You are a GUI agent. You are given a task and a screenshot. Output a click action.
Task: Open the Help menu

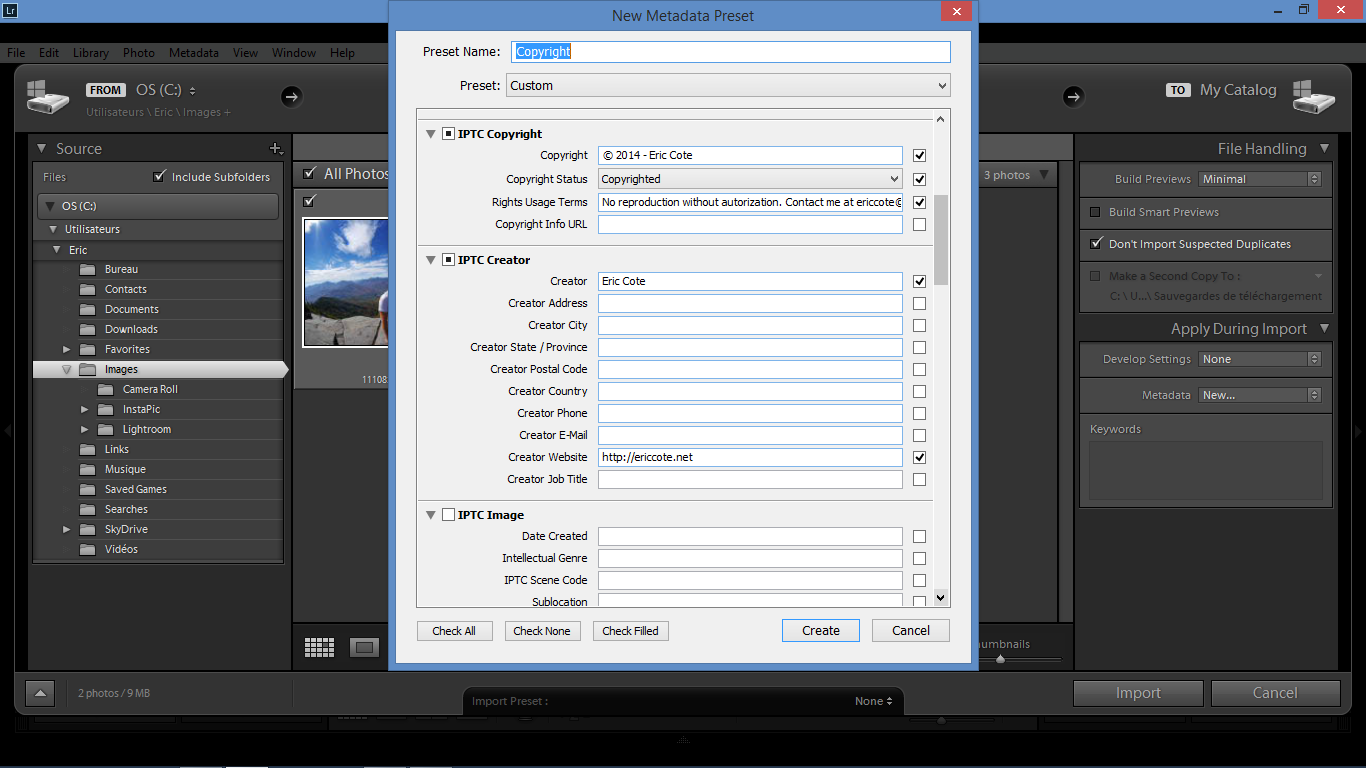342,53
